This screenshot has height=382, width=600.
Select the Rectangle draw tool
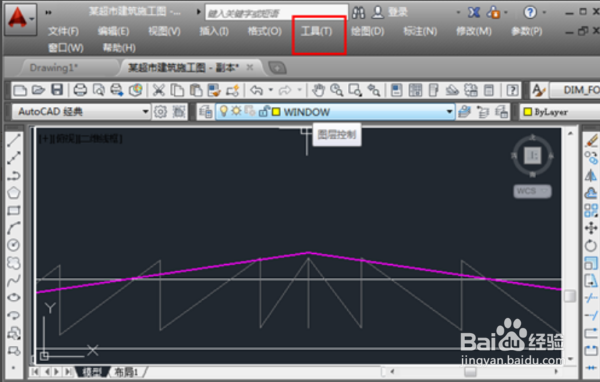(14, 210)
